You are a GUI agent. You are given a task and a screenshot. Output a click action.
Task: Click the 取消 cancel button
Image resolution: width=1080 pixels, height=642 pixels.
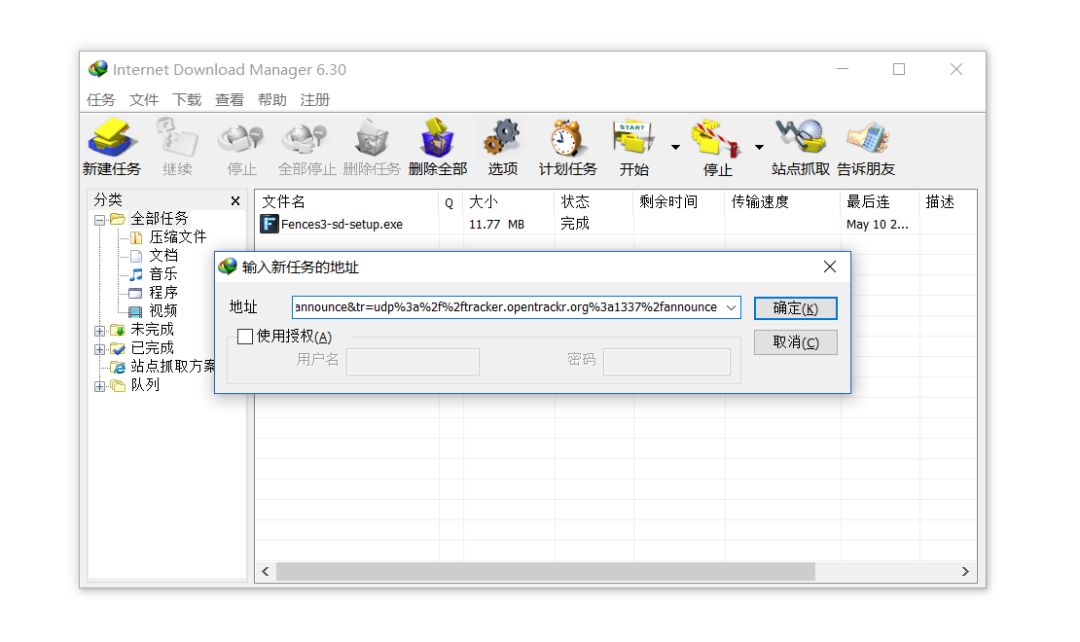pos(796,342)
